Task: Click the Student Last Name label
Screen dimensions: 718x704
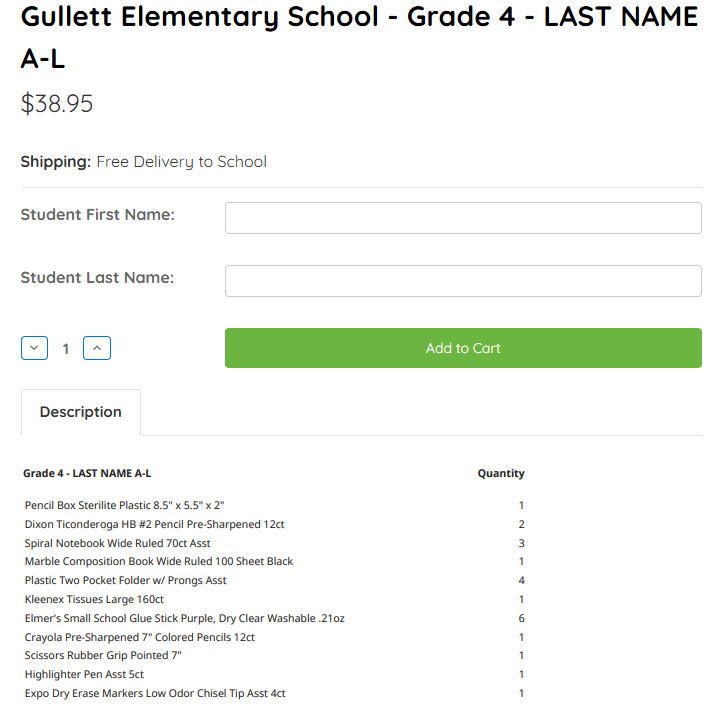Action: 97,277
